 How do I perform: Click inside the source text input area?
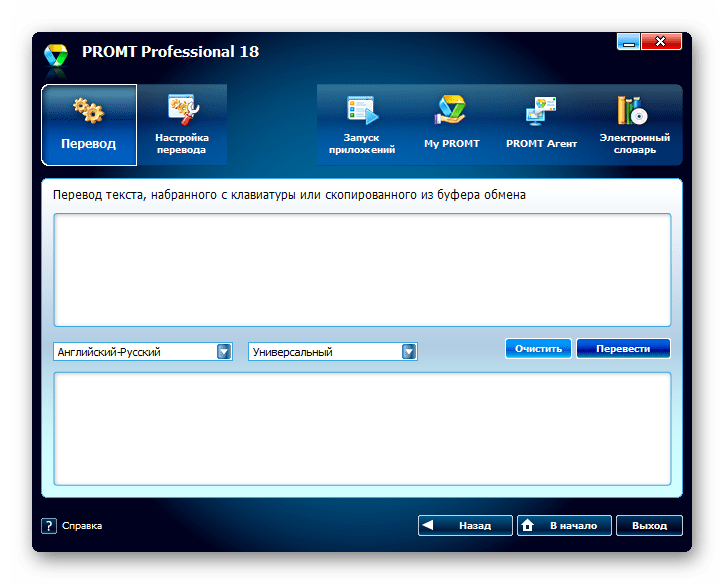361,270
